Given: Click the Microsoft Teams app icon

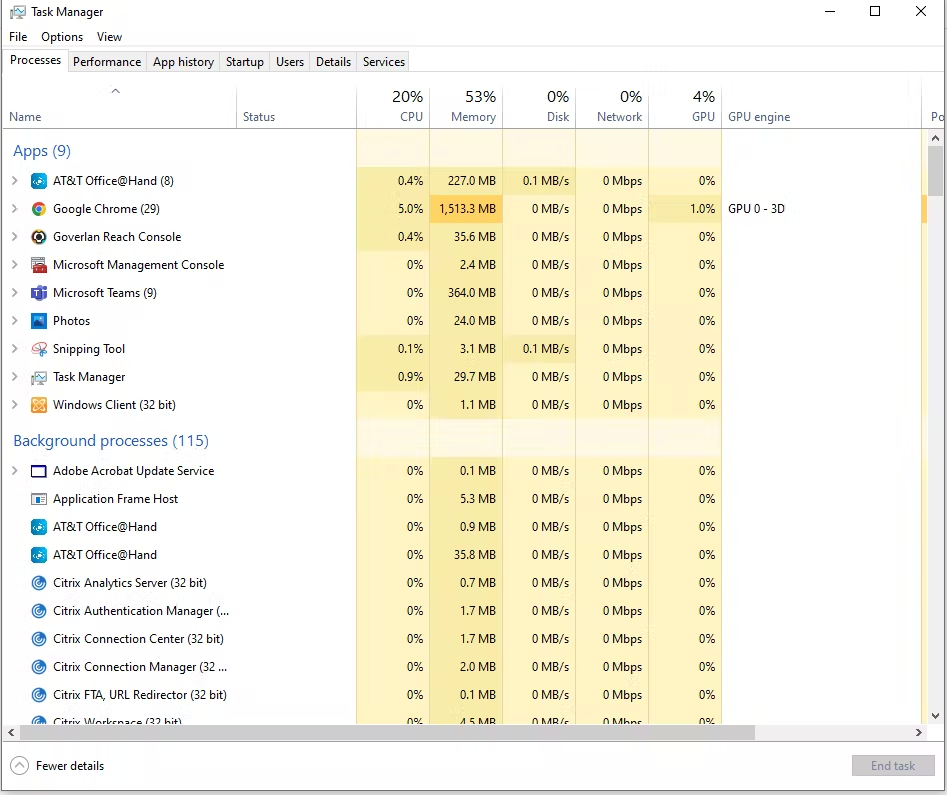Looking at the screenshot, I should pos(39,293).
